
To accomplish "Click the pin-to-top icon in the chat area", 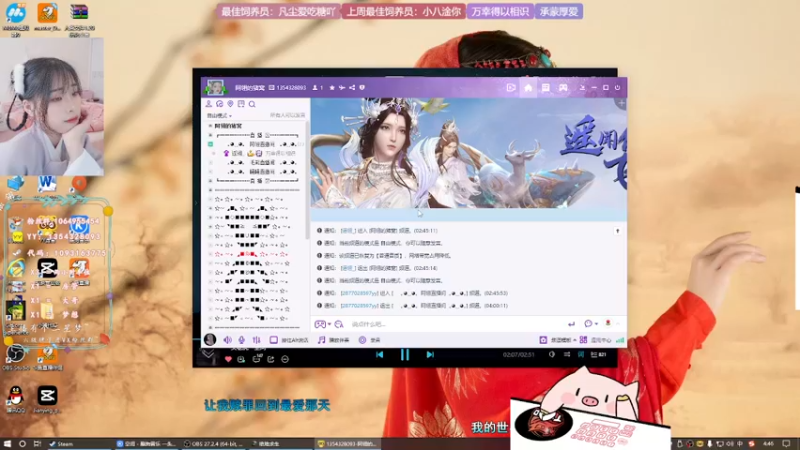I will [x=617, y=231].
